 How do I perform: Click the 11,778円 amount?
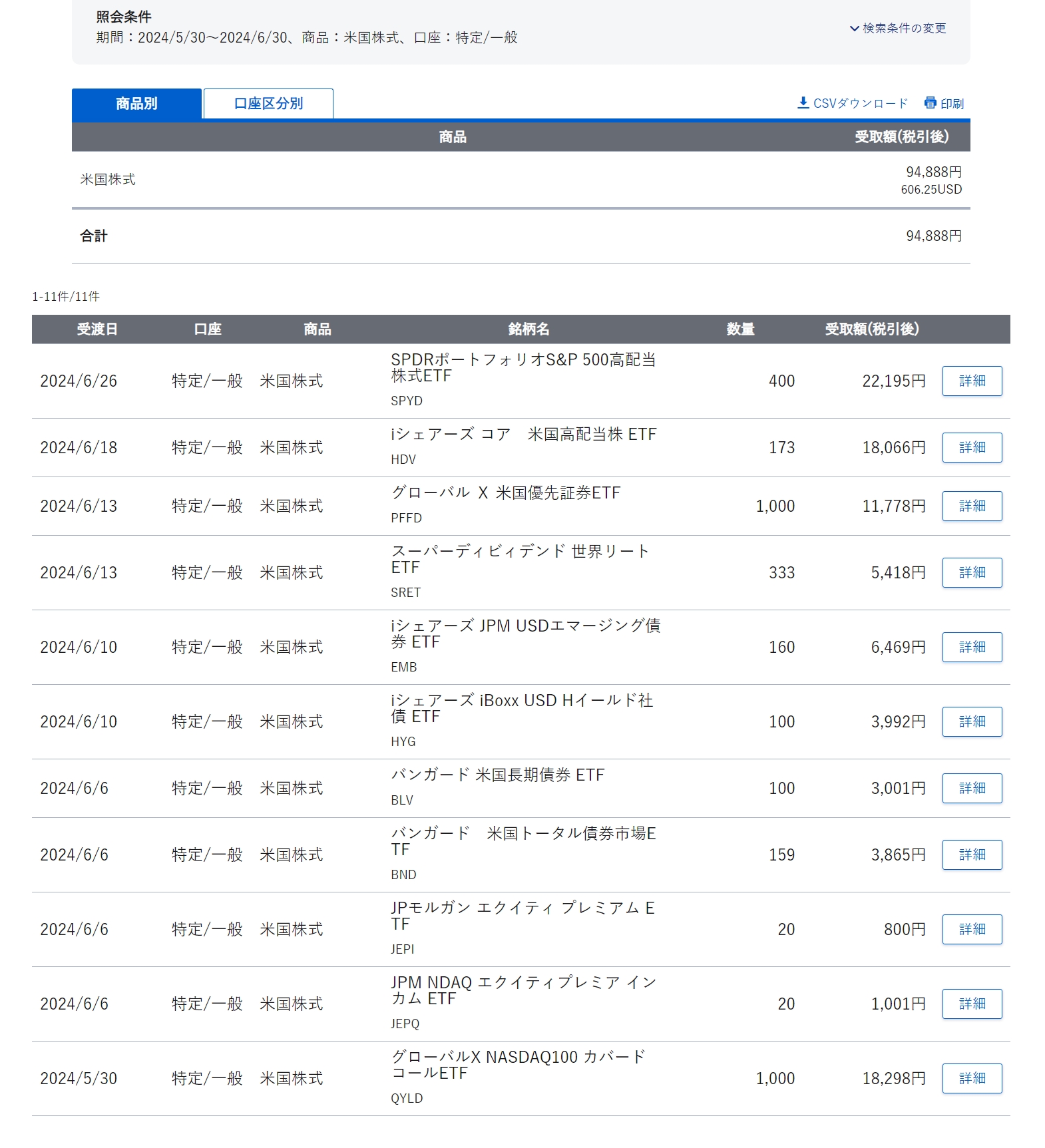tap(894, 506)
